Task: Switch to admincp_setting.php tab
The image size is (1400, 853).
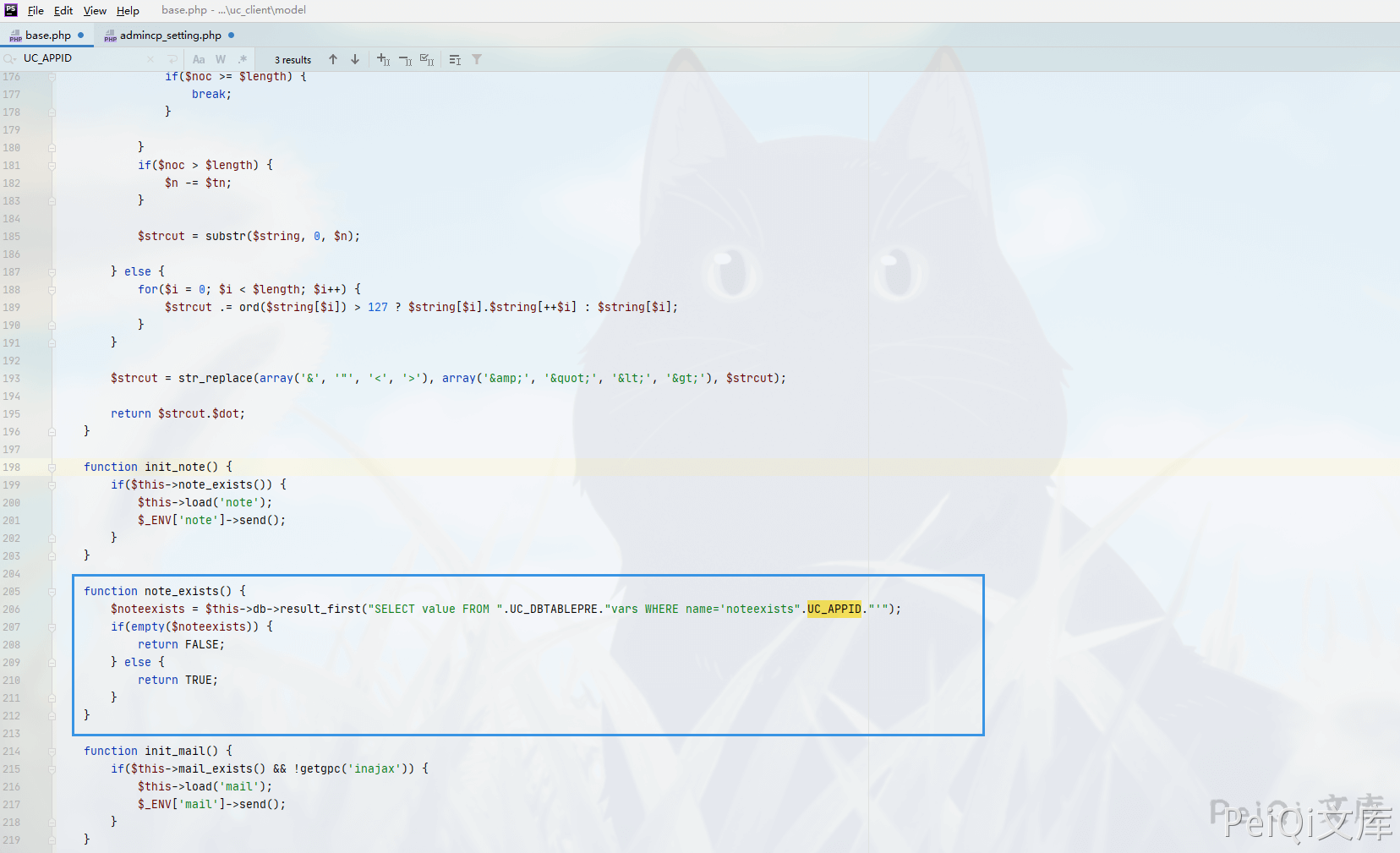Action: (x=170, y=36)
